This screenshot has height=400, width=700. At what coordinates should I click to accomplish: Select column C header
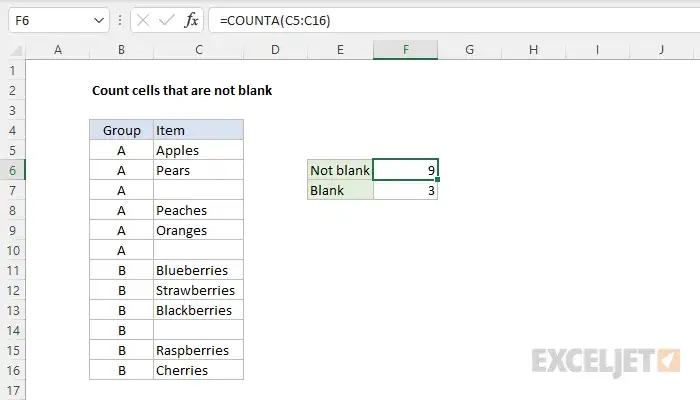tap(198, 50)
